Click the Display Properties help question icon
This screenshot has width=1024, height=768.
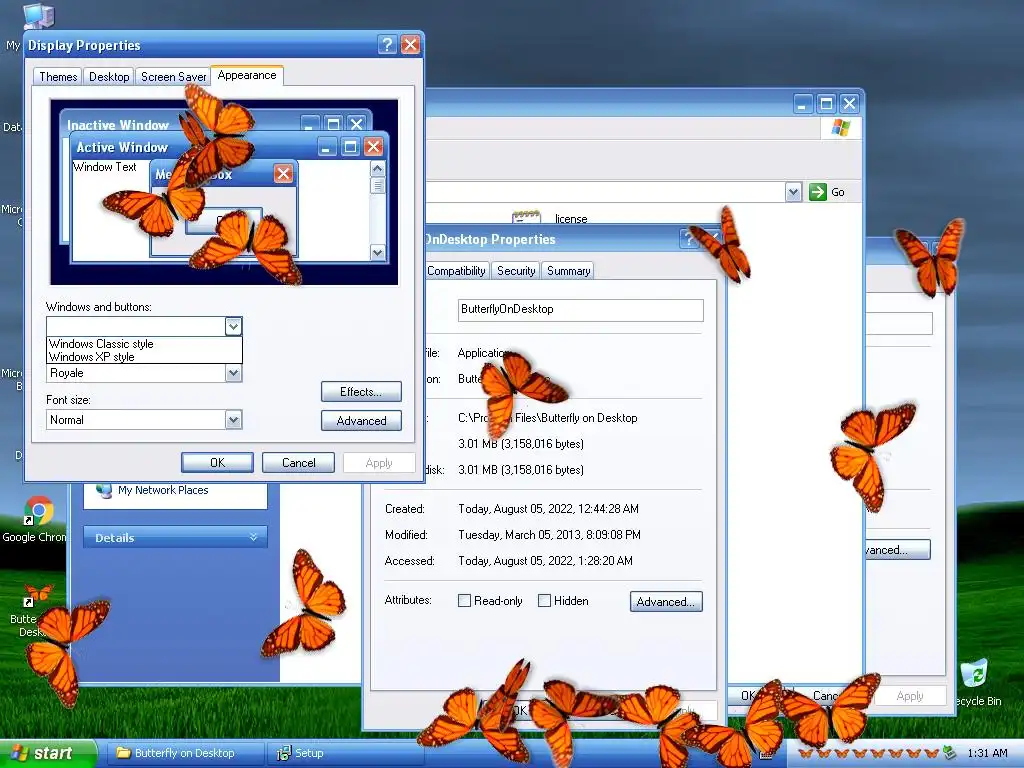(387, 44)
